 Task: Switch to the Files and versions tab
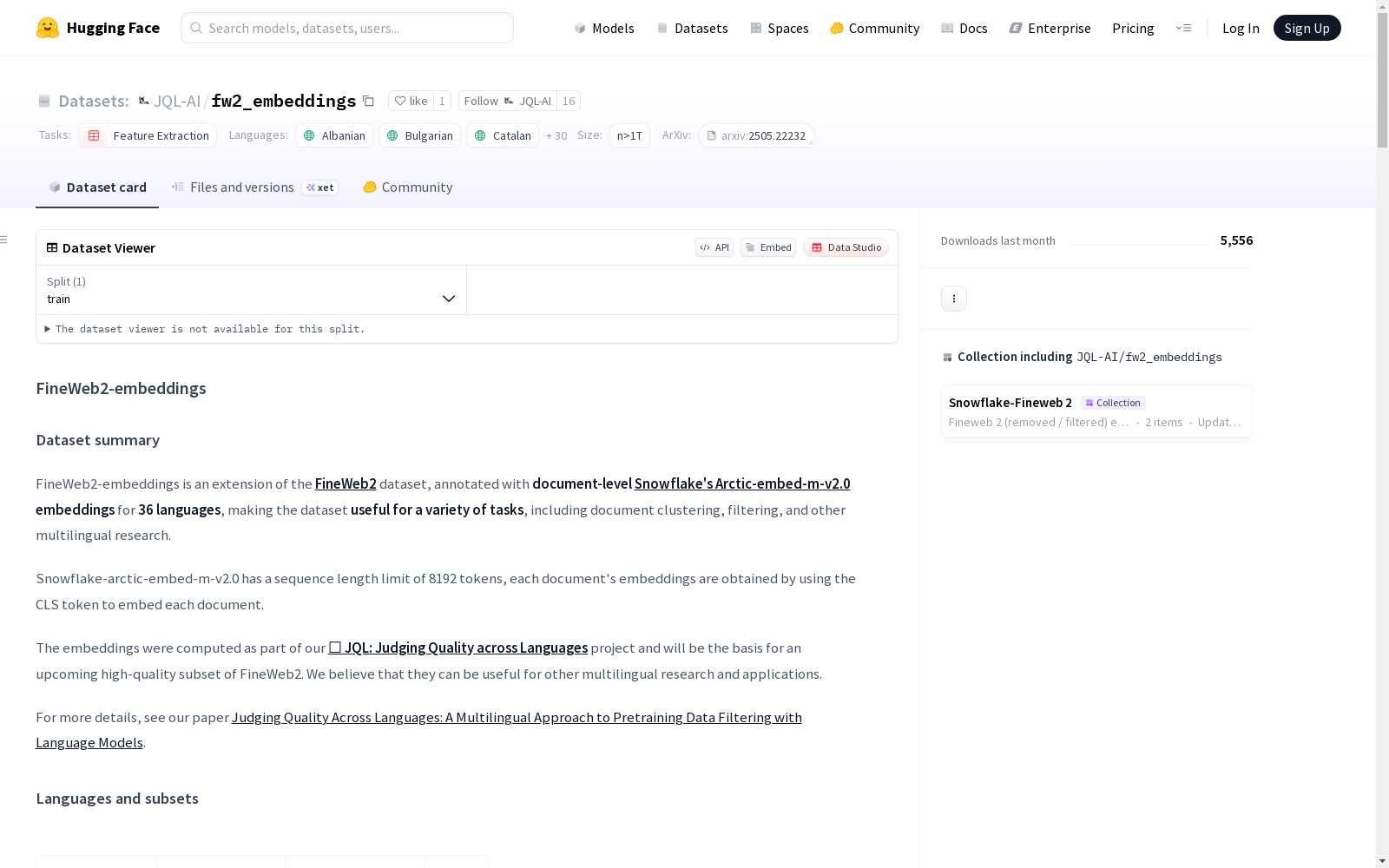(x=254, y=187)
